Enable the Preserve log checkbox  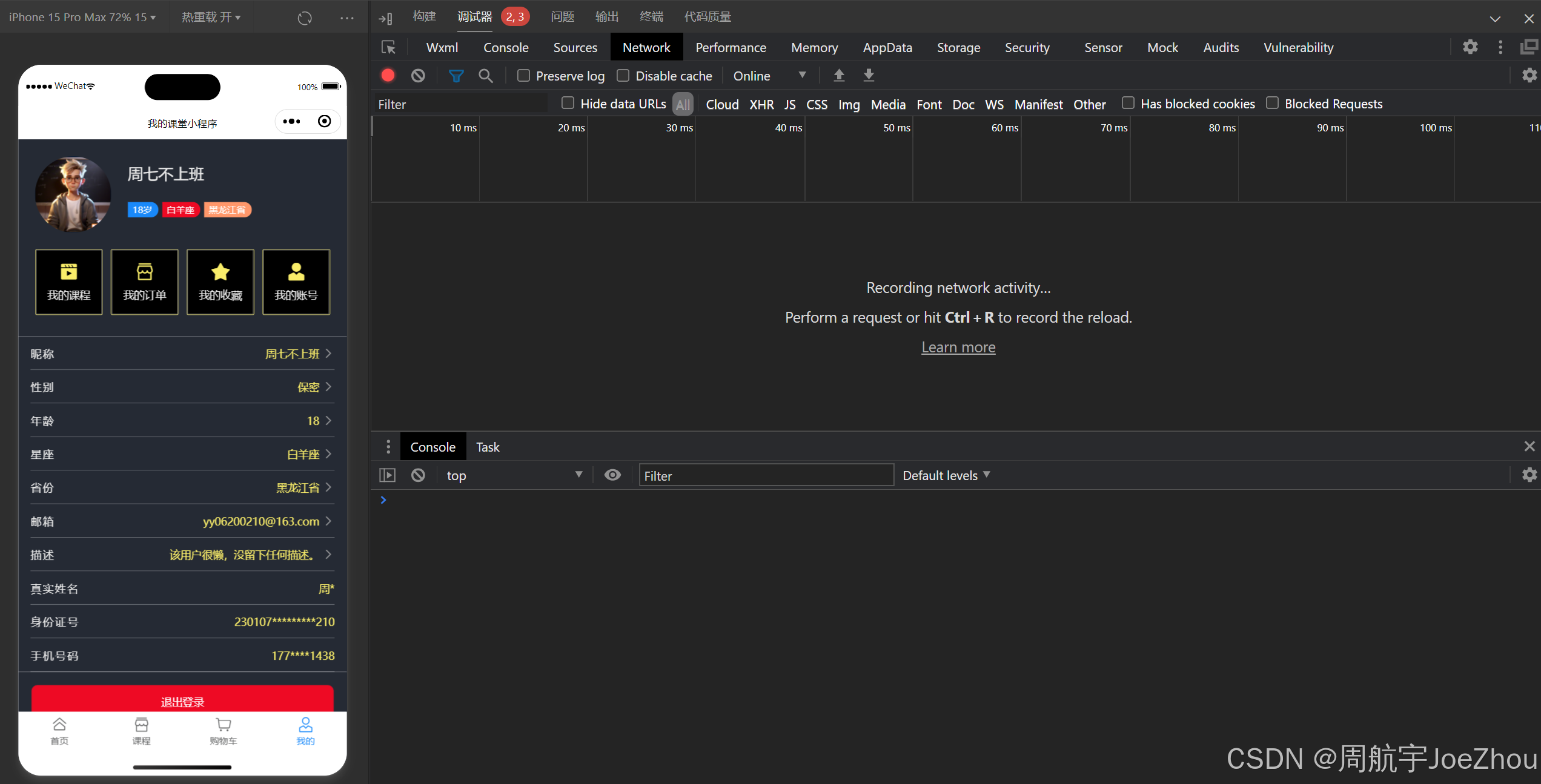click(523, 76)
